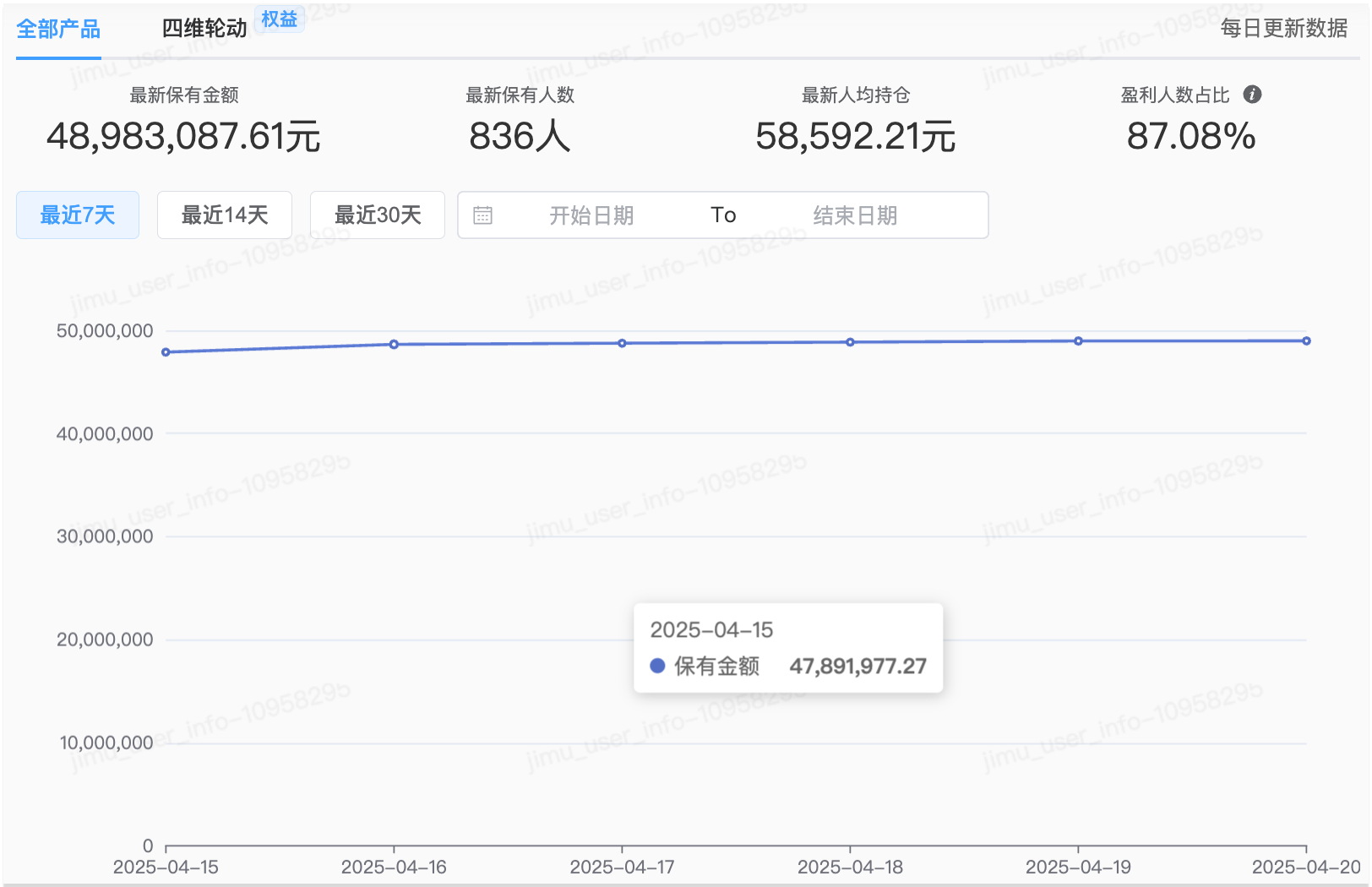Click the blue 保有金额 dot in tooltip
The image size is (1372, 887).
click(x=657, y=666)
